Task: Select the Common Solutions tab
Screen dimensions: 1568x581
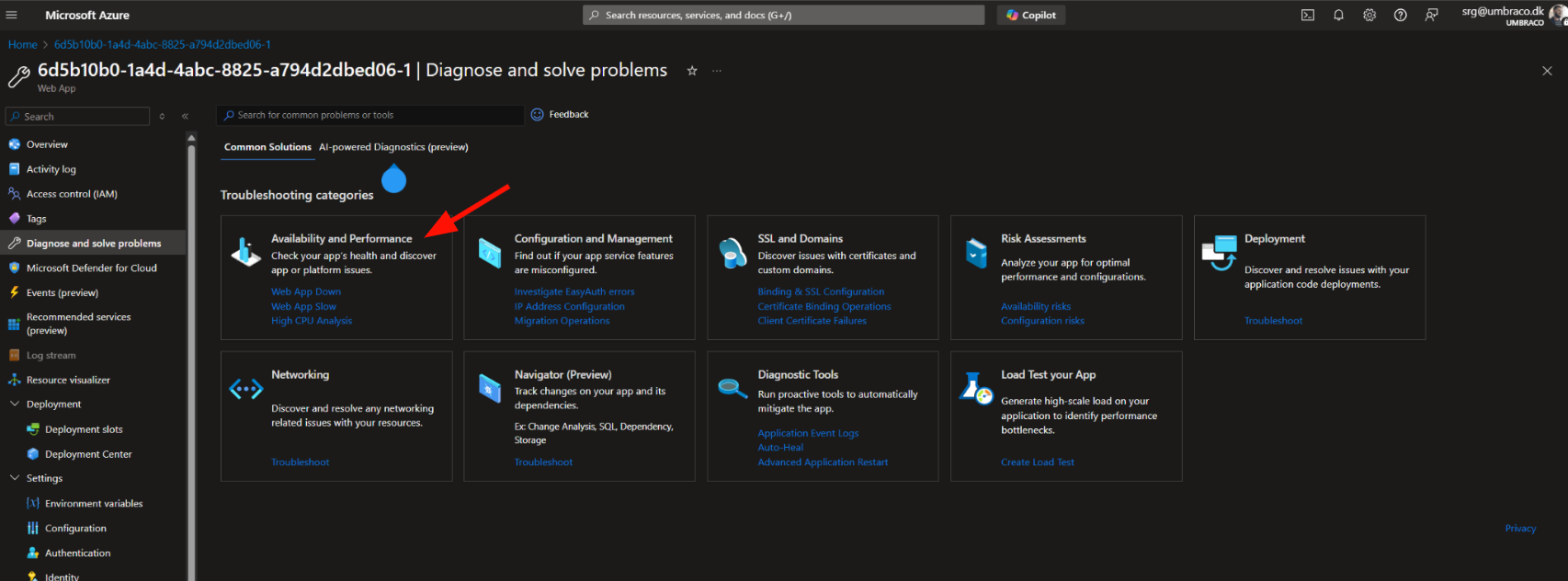Action: coord(267,147)
